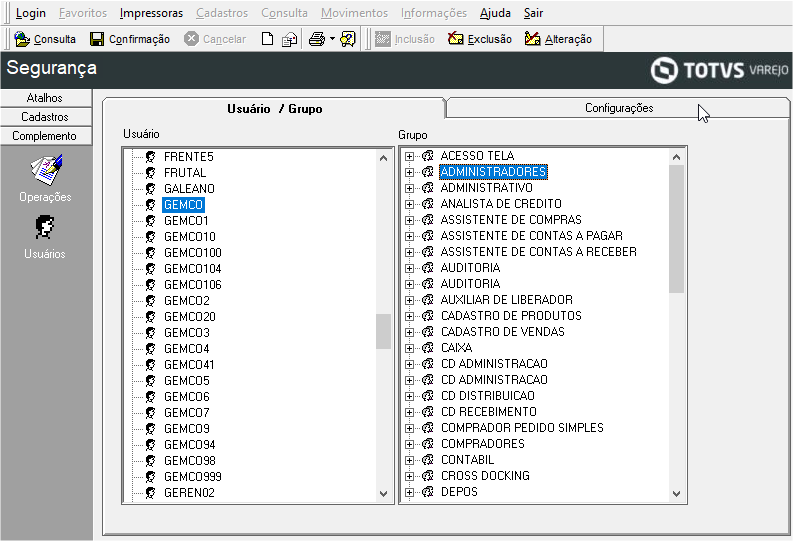Open the printer dropdown arrow
Viewport: 793px width, 541px height.
(332, 39)
